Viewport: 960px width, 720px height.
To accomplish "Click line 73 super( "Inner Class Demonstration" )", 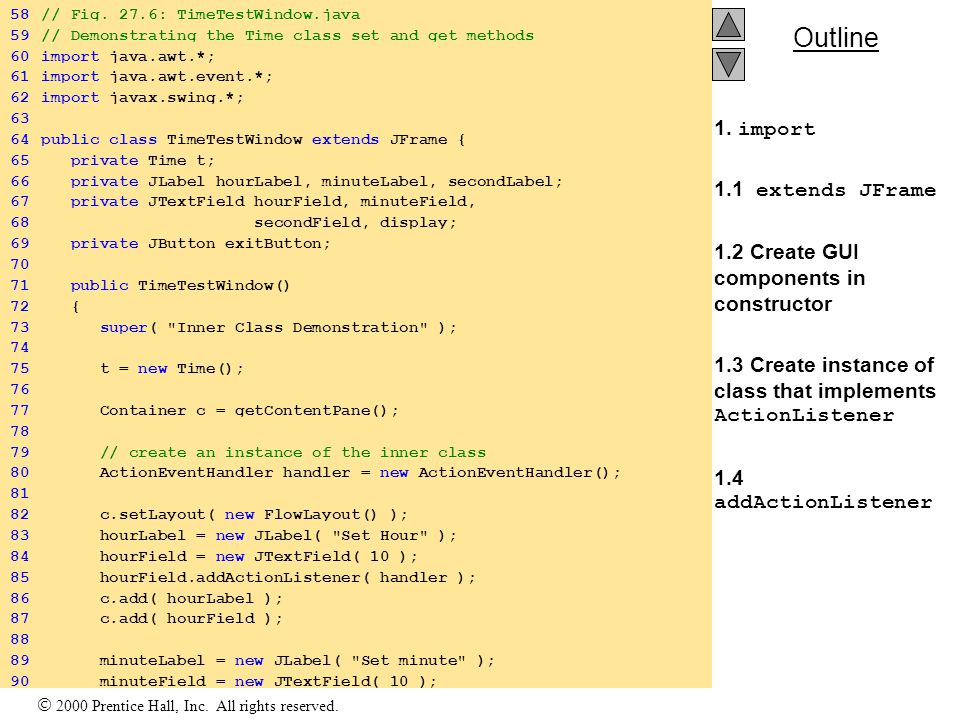I will (278, 328).
